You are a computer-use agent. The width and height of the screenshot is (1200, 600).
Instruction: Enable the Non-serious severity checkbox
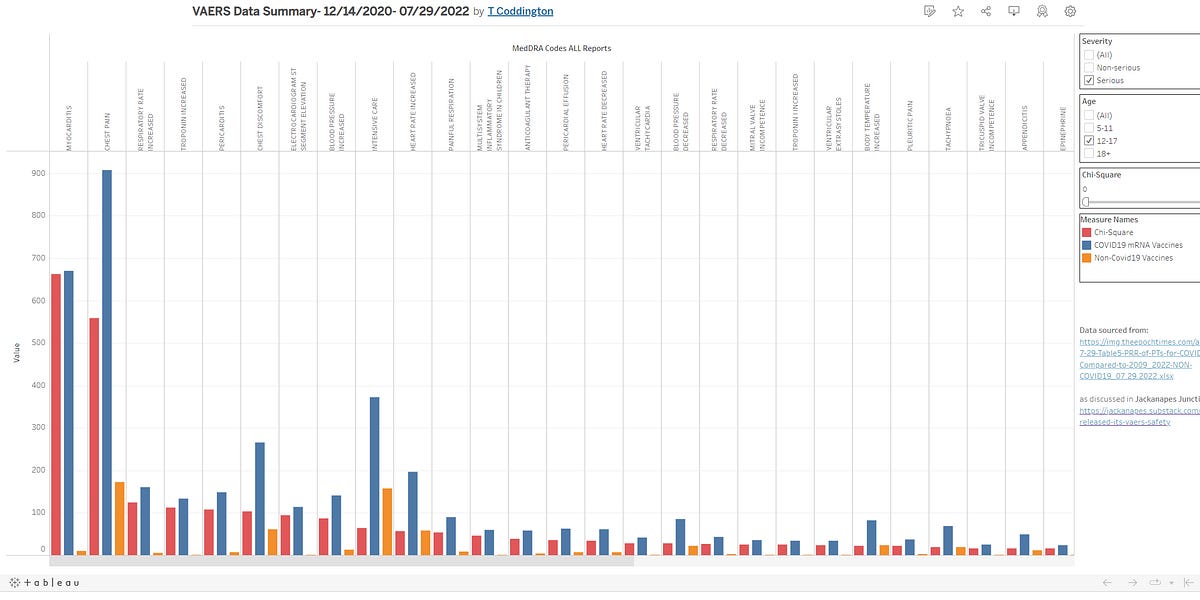[1088, 66]
